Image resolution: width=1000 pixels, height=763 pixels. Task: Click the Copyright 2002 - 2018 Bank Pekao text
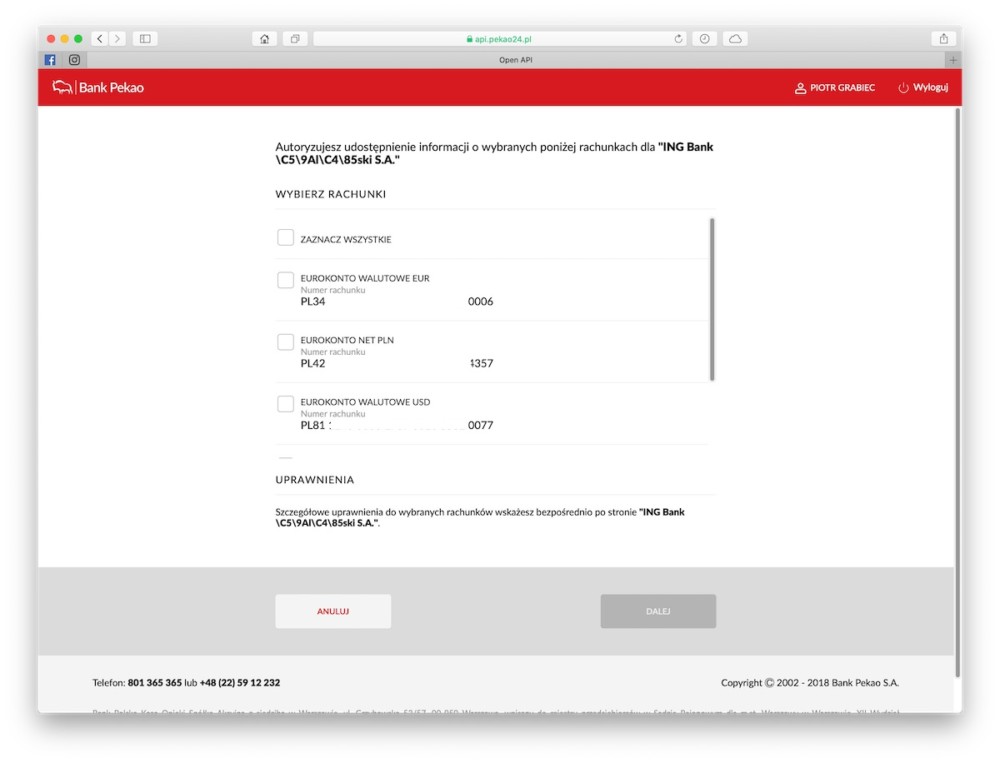point(810,683)
